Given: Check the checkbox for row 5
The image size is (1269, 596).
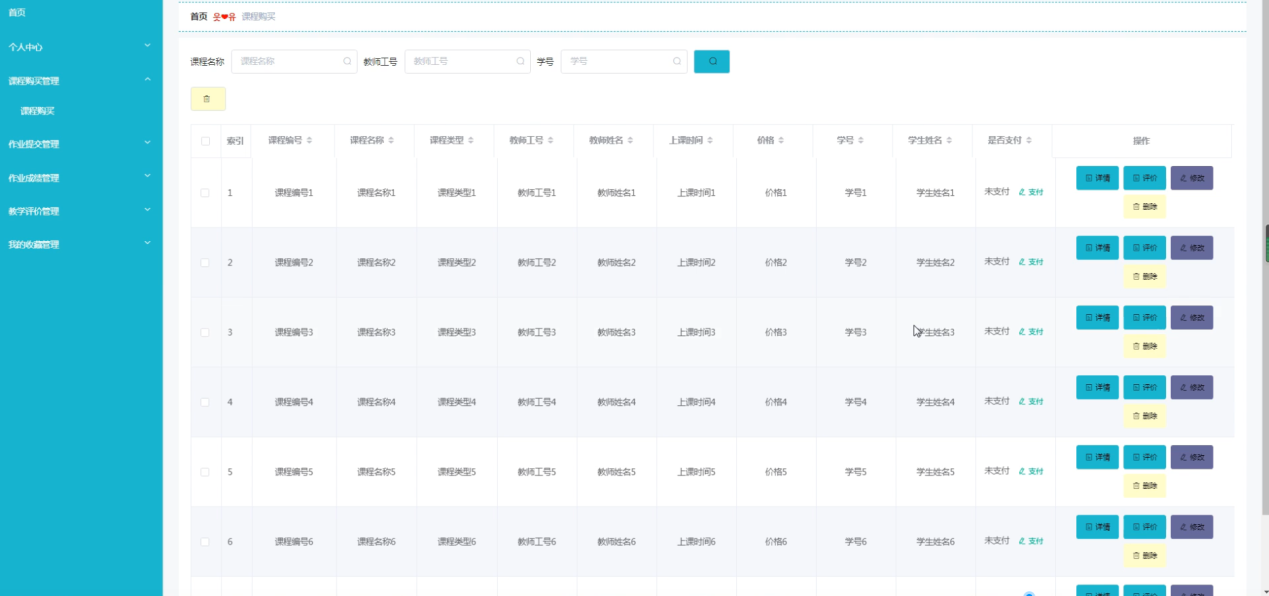Looking at the screenshot, I should click(205, 472).
